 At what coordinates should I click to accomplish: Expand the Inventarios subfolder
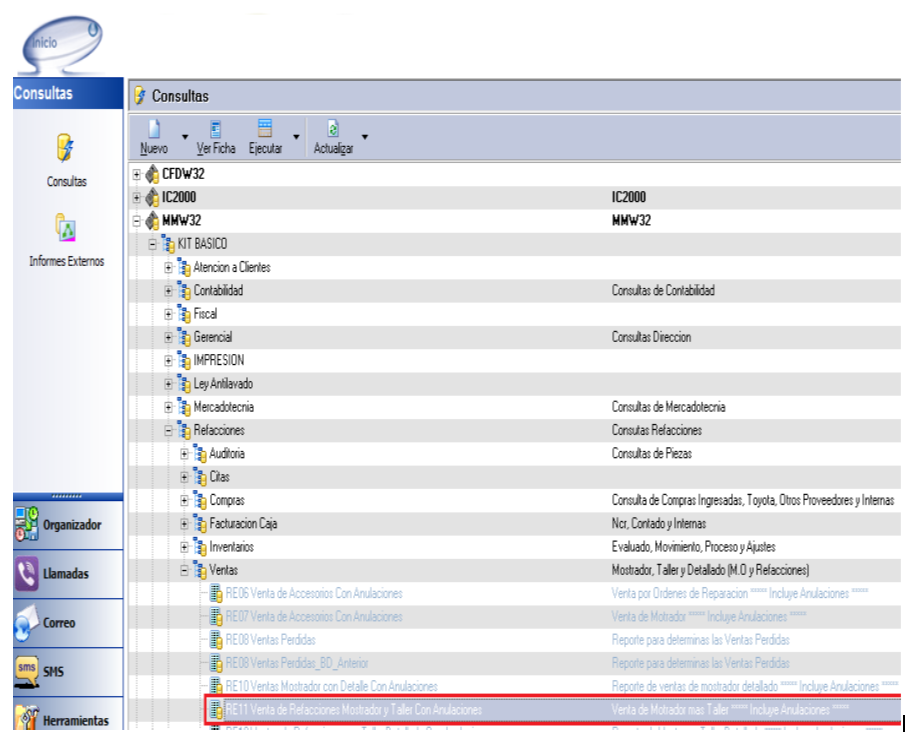184,547
